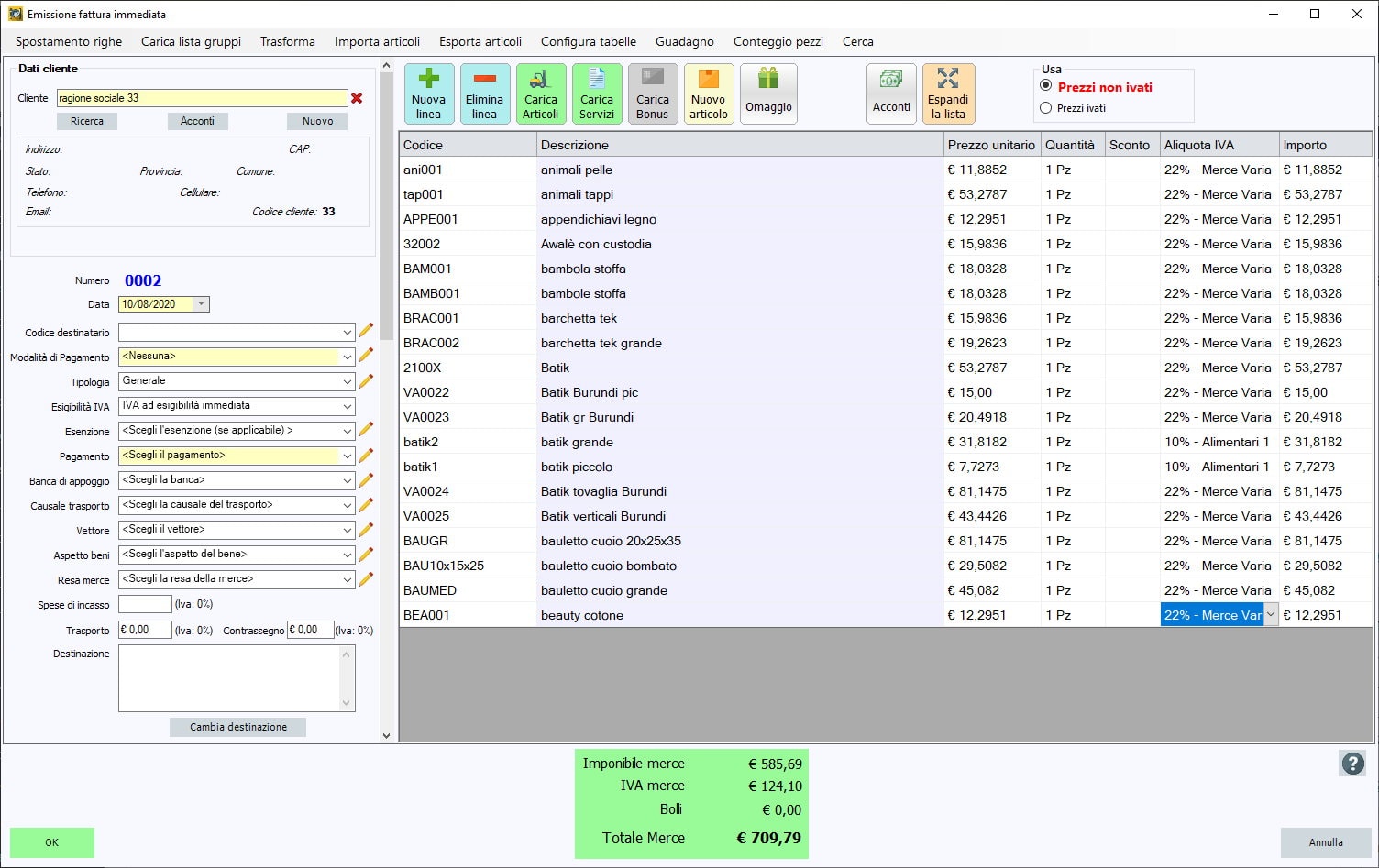
Task: Click the Acconti button under Cliente
Action: (197, 121)
